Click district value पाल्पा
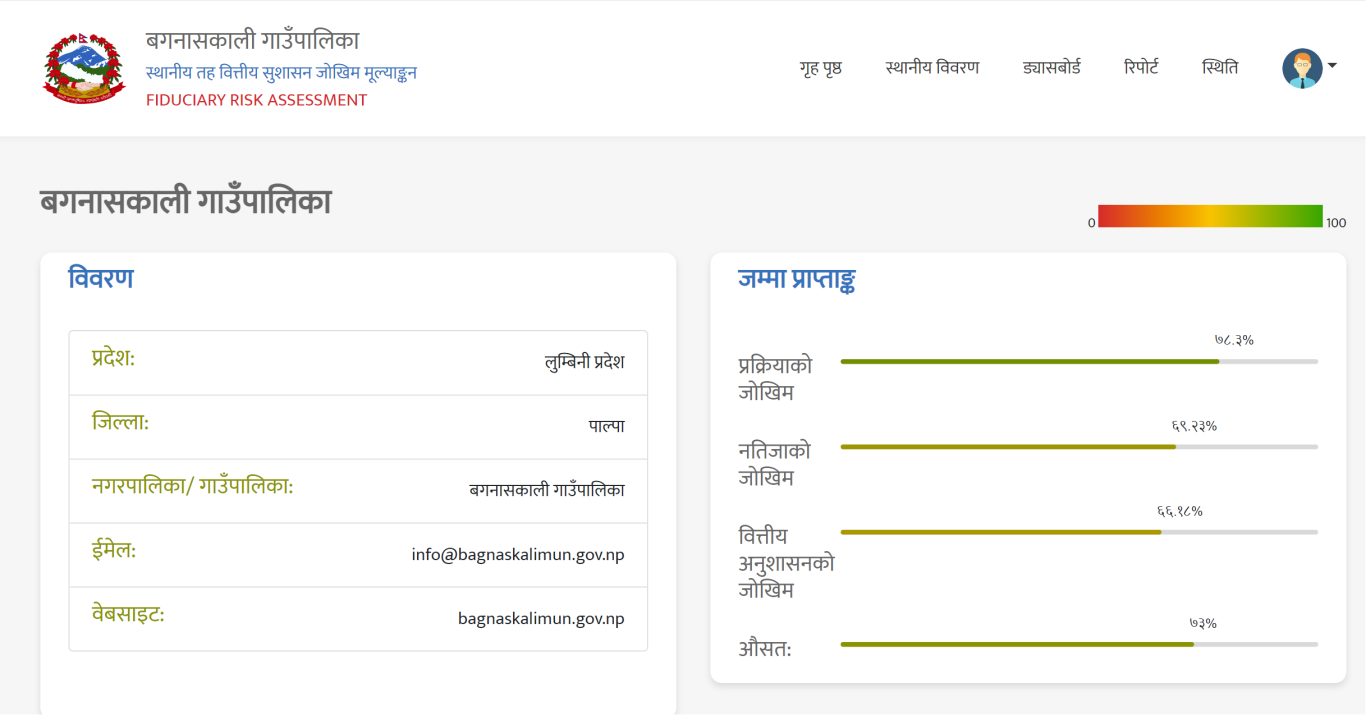Image resolution: width=1366 pixels, height=715 pixels. pyautogui.click(x=606, y=426)
